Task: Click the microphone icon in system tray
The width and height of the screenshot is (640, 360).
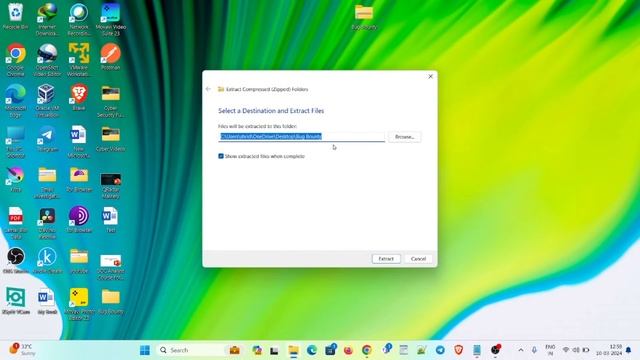Action: click(534, 350)
